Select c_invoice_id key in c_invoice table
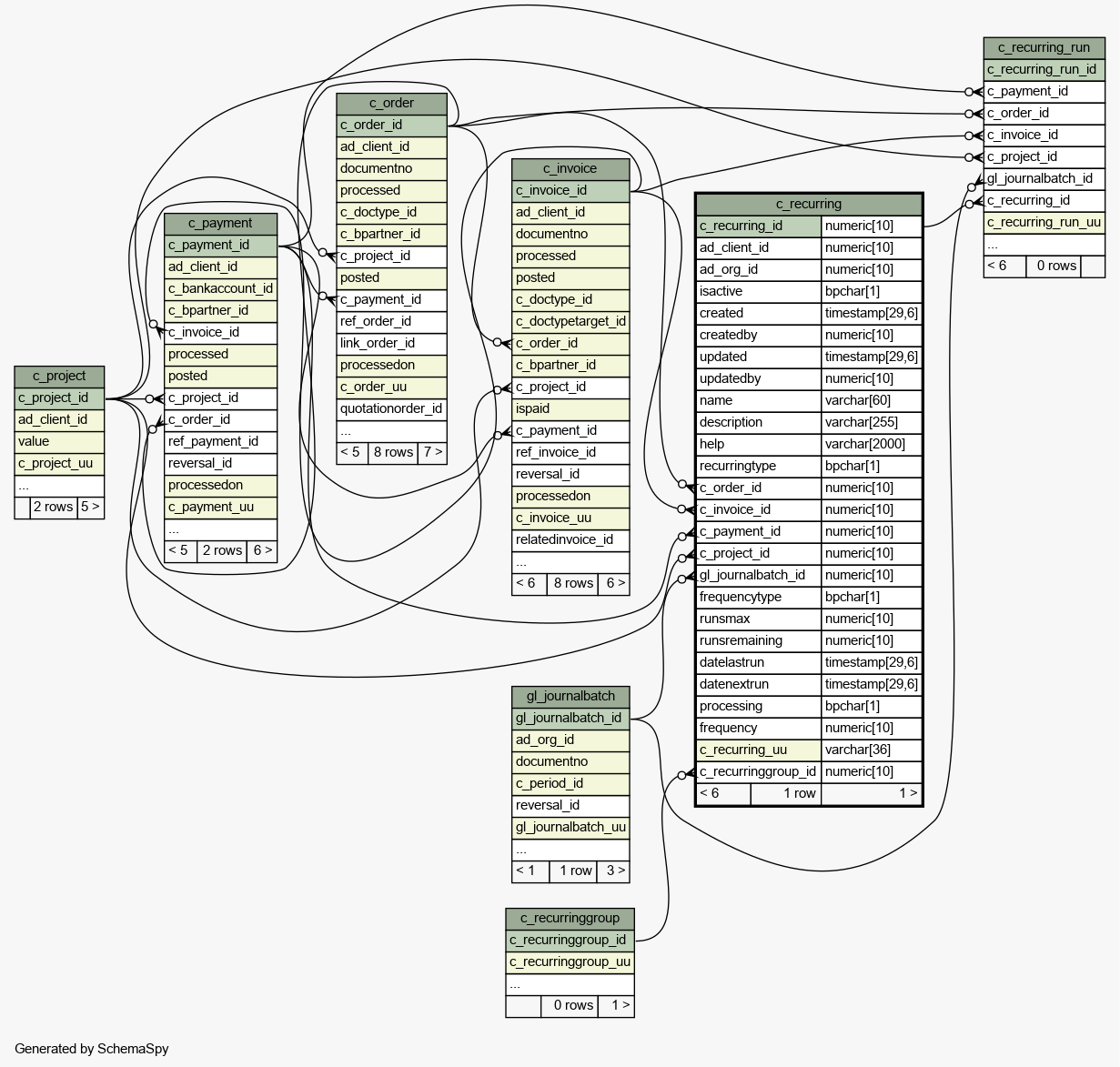The width and height of the screenshot is (1120, 1067). click(x=570, y=191)
